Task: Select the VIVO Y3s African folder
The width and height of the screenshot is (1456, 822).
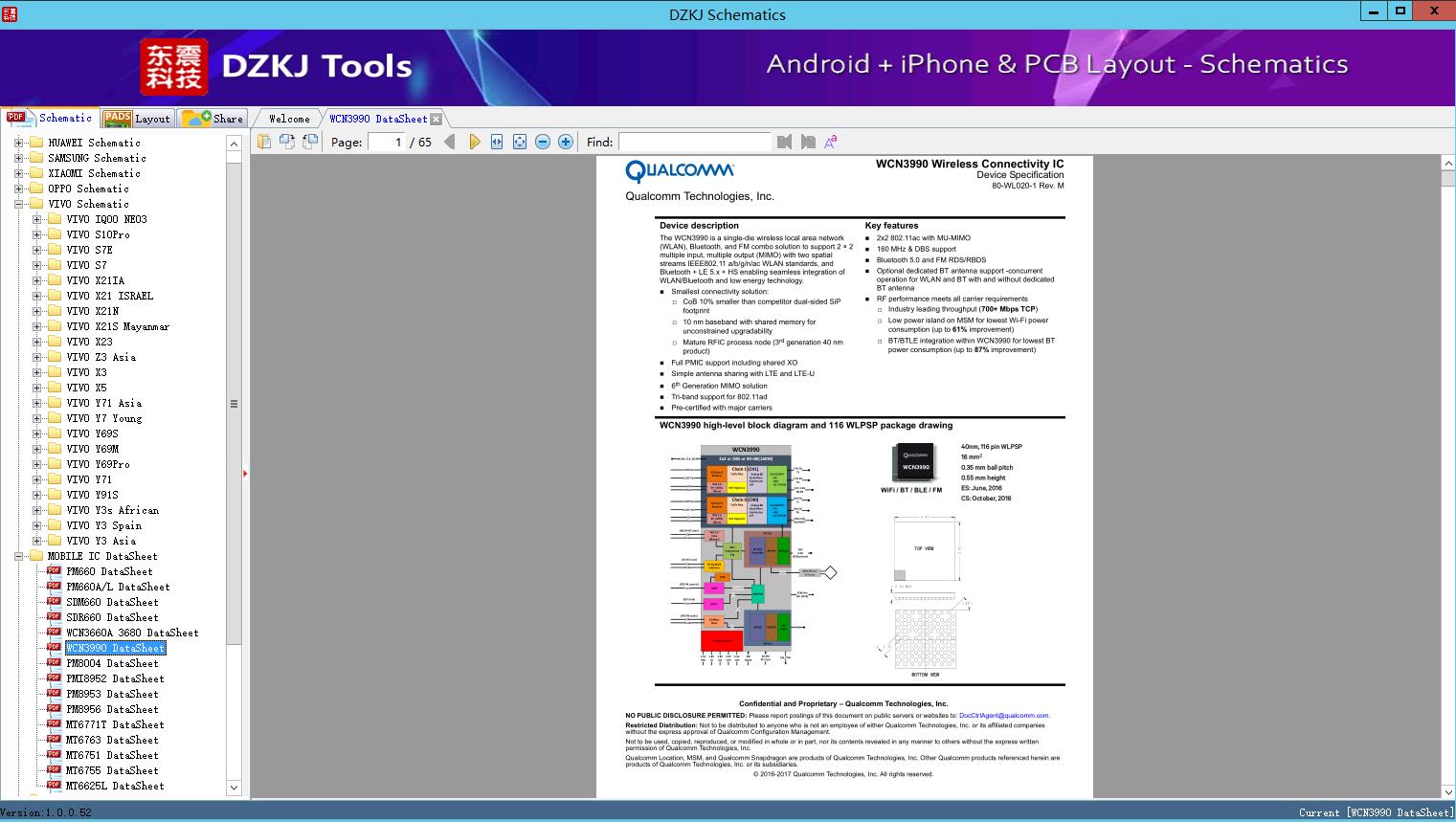Action: pyautogui.click(x=113, y=510)
